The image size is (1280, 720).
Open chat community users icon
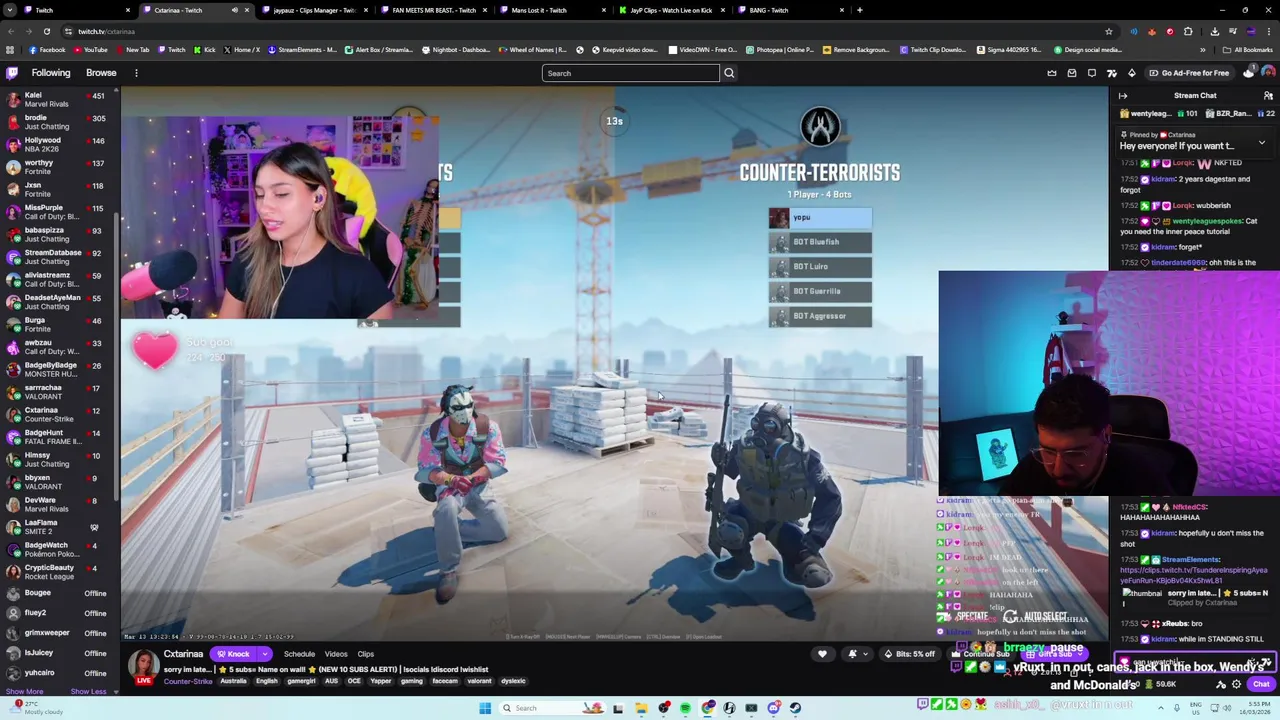(1268, 96)
